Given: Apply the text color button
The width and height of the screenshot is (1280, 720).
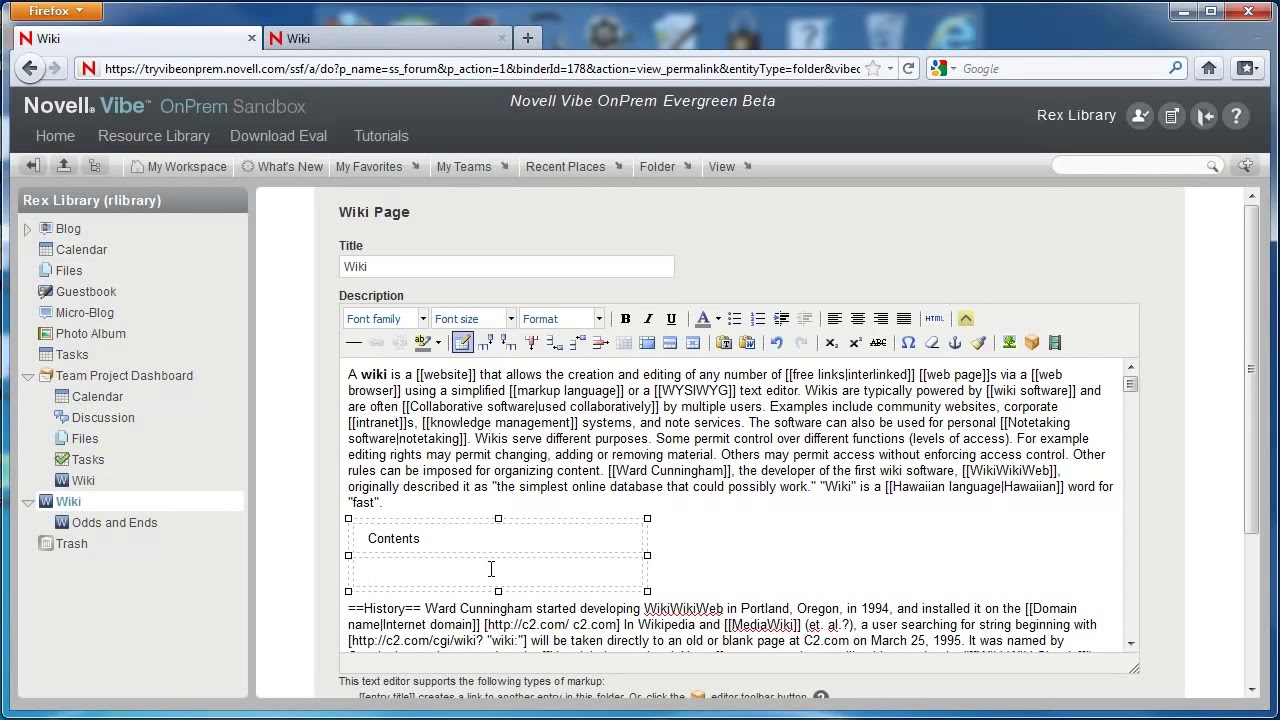Looking at the screenshot, I should coord(702,319).
